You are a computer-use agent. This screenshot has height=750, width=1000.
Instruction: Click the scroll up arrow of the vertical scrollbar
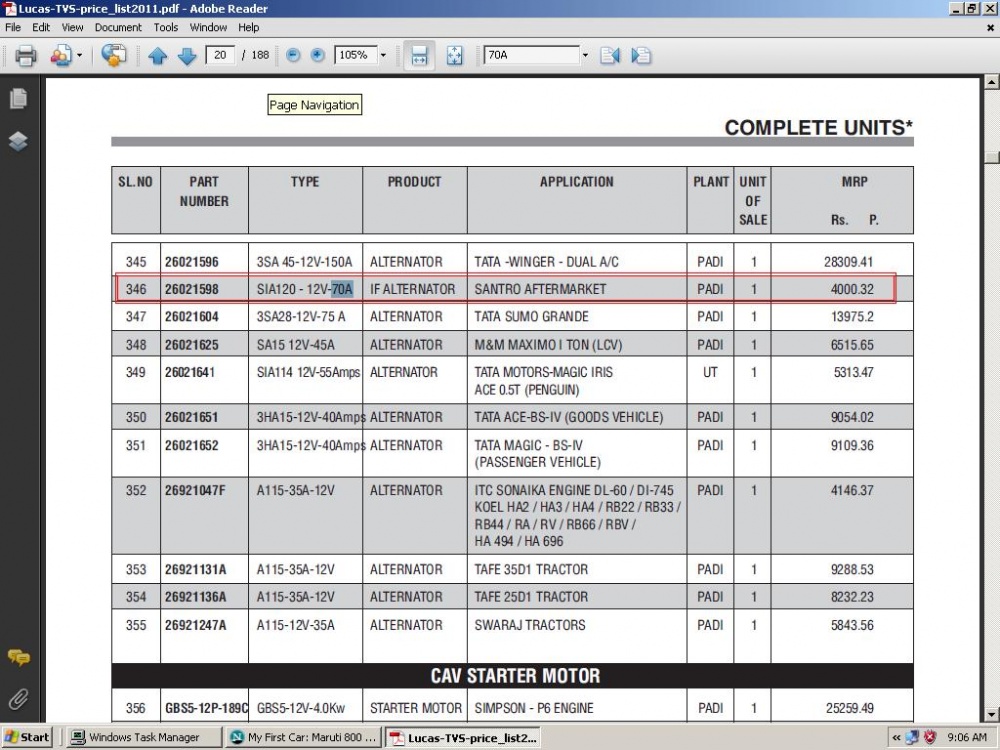coord(992,82)
